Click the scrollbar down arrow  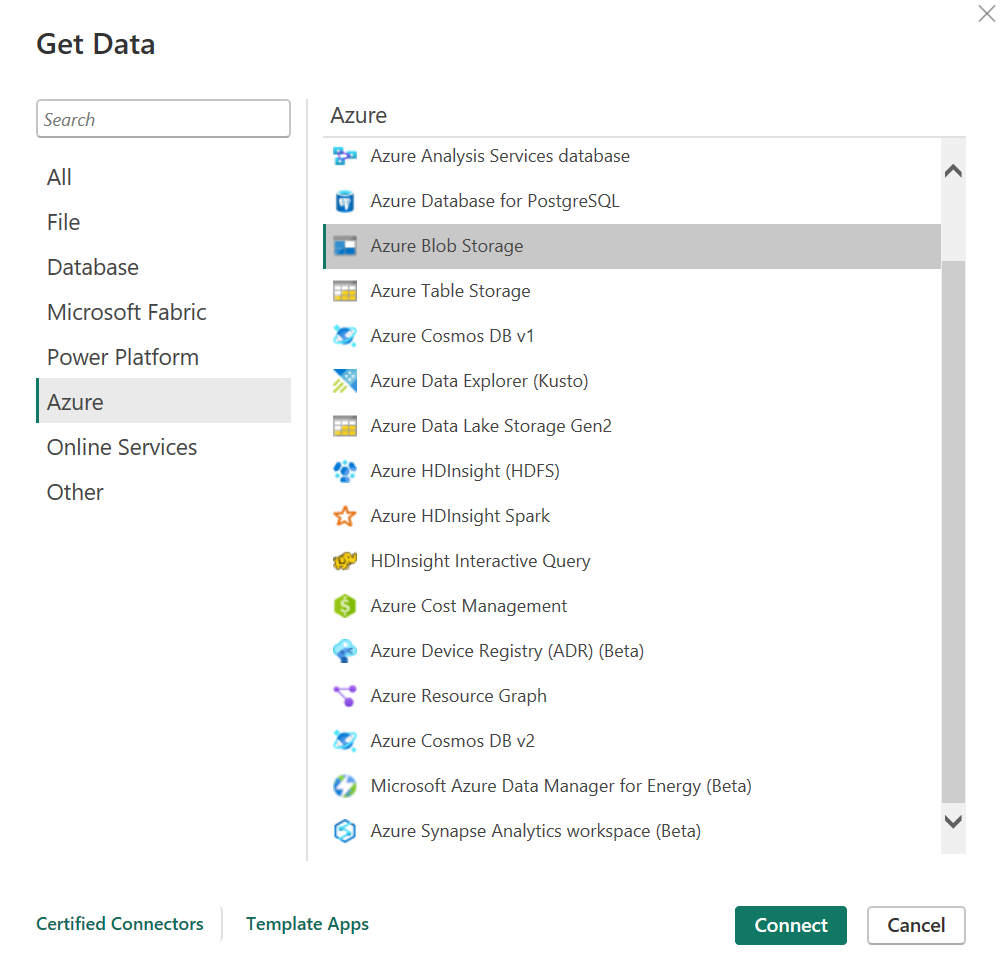tap(952, 822)
